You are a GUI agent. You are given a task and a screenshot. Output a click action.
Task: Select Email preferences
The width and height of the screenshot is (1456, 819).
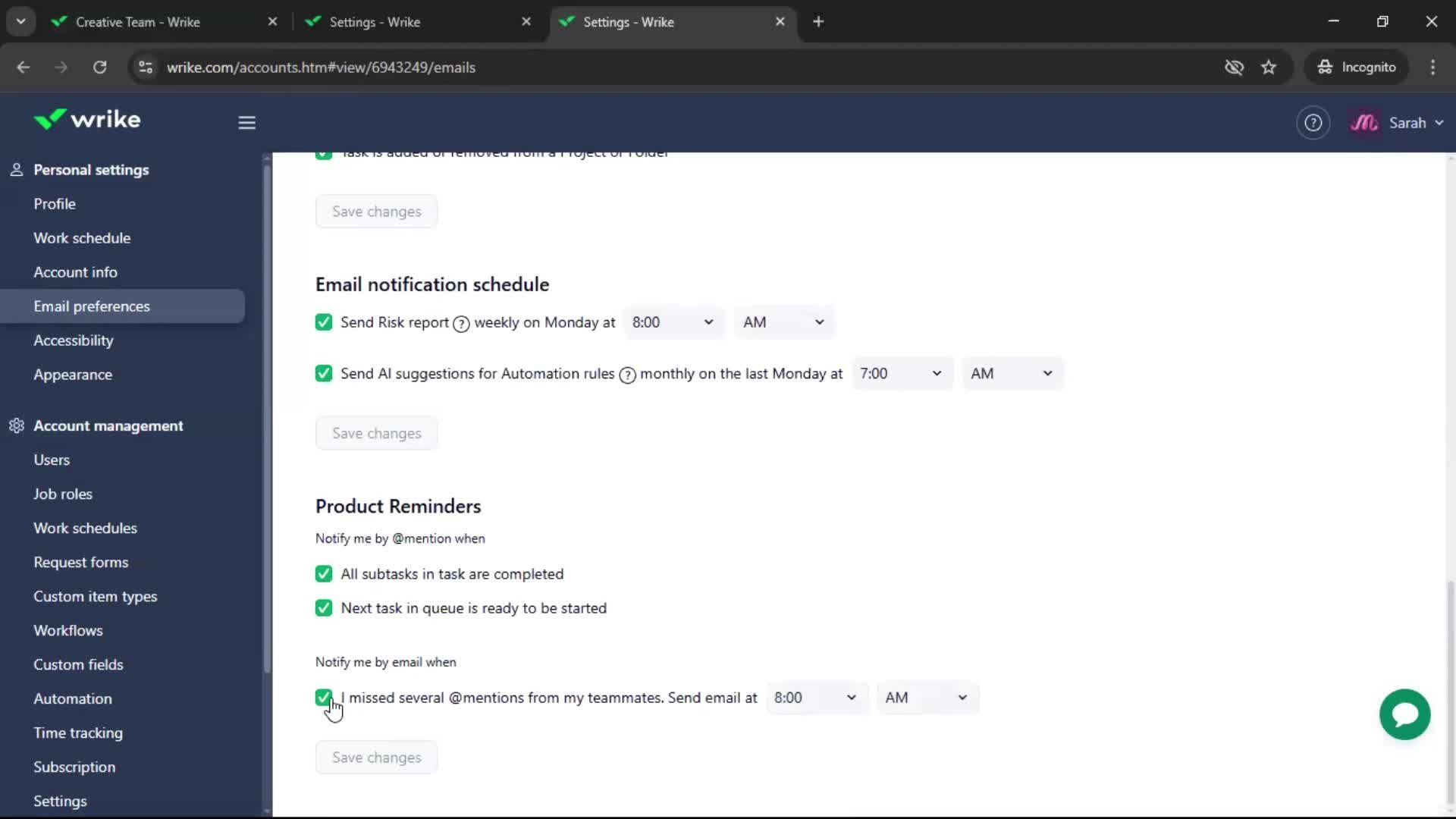coord(122,306)
